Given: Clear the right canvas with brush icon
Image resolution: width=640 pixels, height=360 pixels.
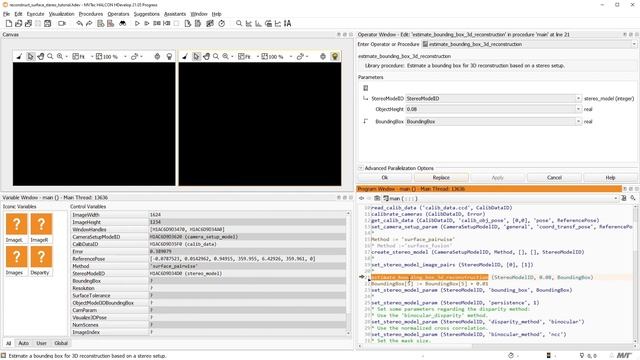Looking at the screenshot, I should pyautogui.click(x=185, y=56).
